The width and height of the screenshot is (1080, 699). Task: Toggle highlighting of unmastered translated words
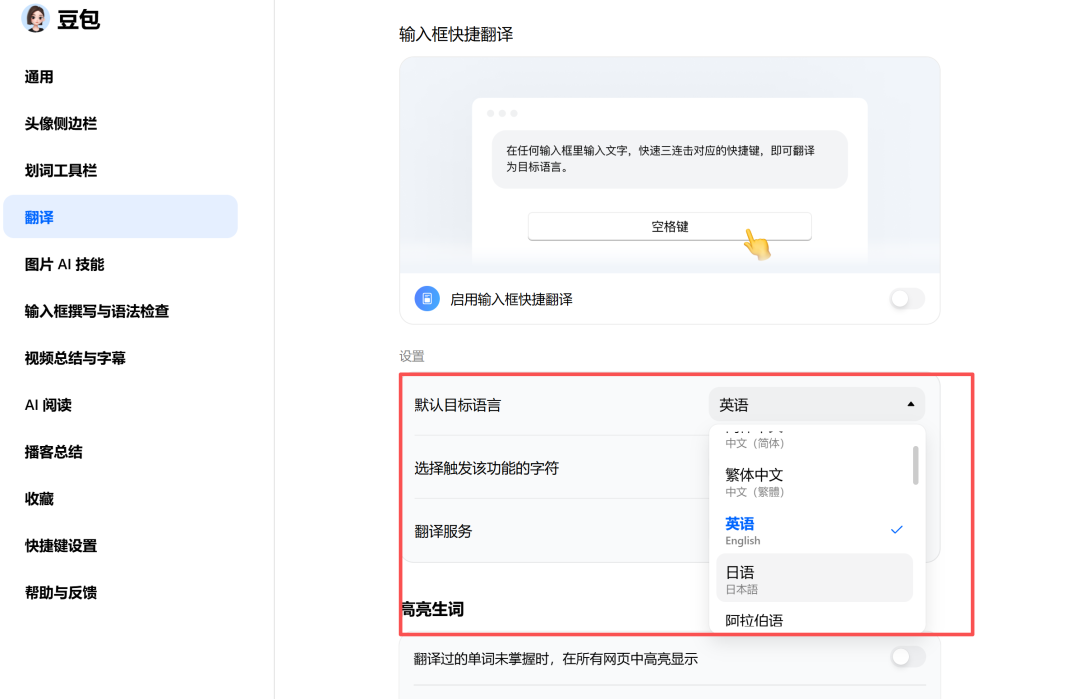[x=907, y=657]
